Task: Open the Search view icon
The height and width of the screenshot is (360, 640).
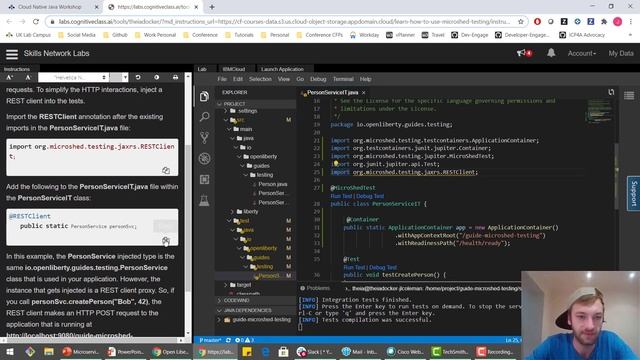Action: point(204,117)
